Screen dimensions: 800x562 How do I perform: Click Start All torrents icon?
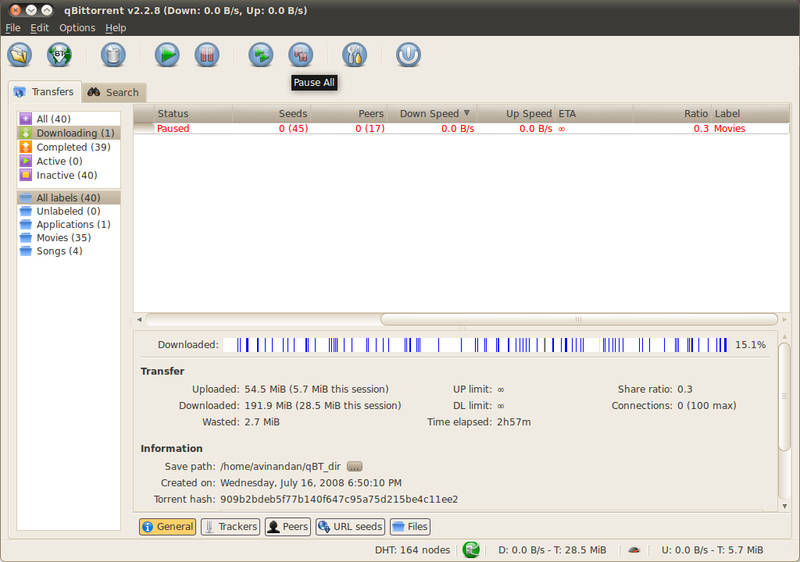(x=261, y=55)
